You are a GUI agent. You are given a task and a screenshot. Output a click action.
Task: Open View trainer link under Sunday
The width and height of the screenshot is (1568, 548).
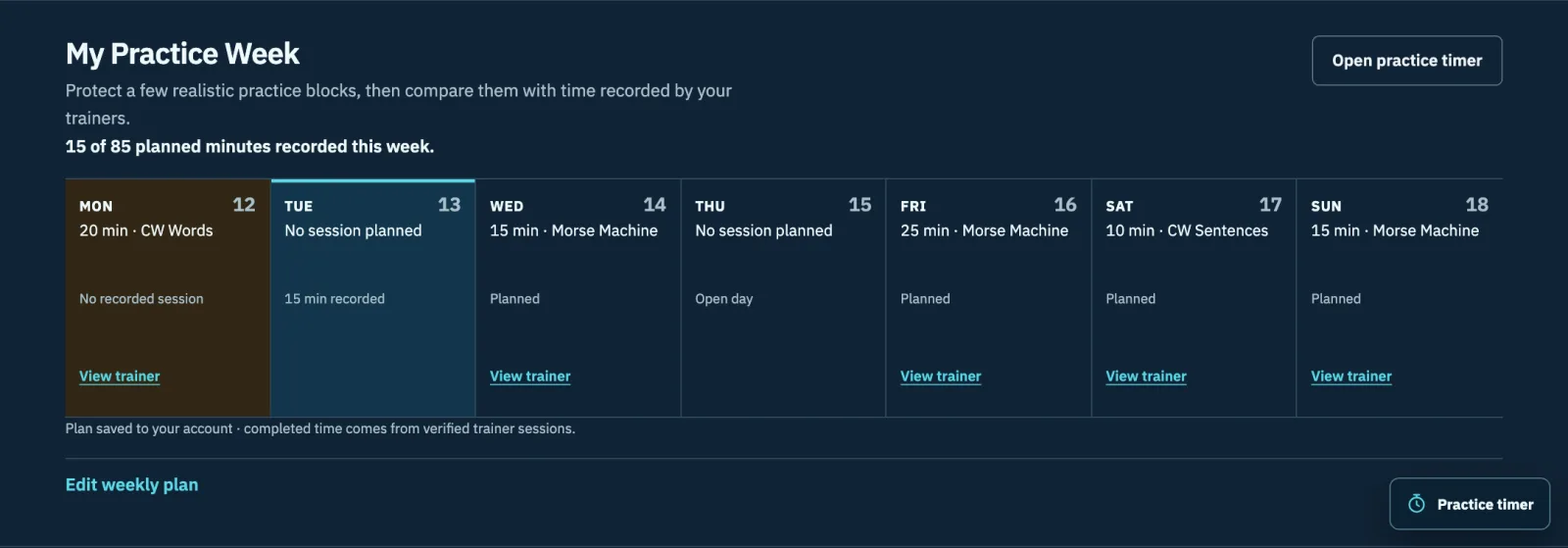click(1351, 376)
